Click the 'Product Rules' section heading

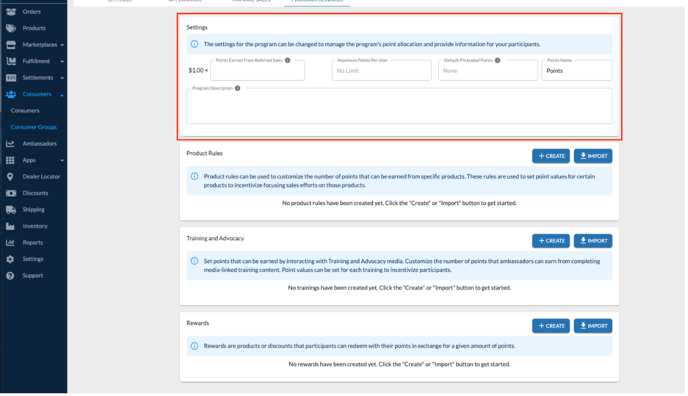pyautogui.click(x=204, y=153)
